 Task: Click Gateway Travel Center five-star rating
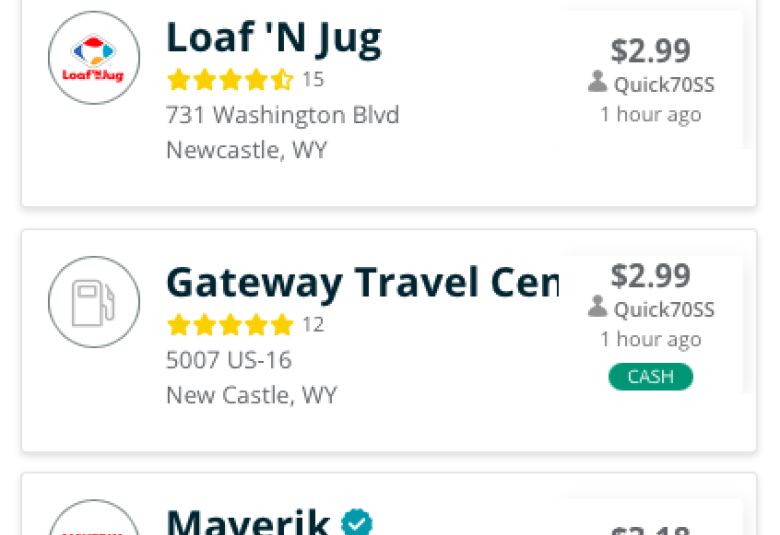230,324
